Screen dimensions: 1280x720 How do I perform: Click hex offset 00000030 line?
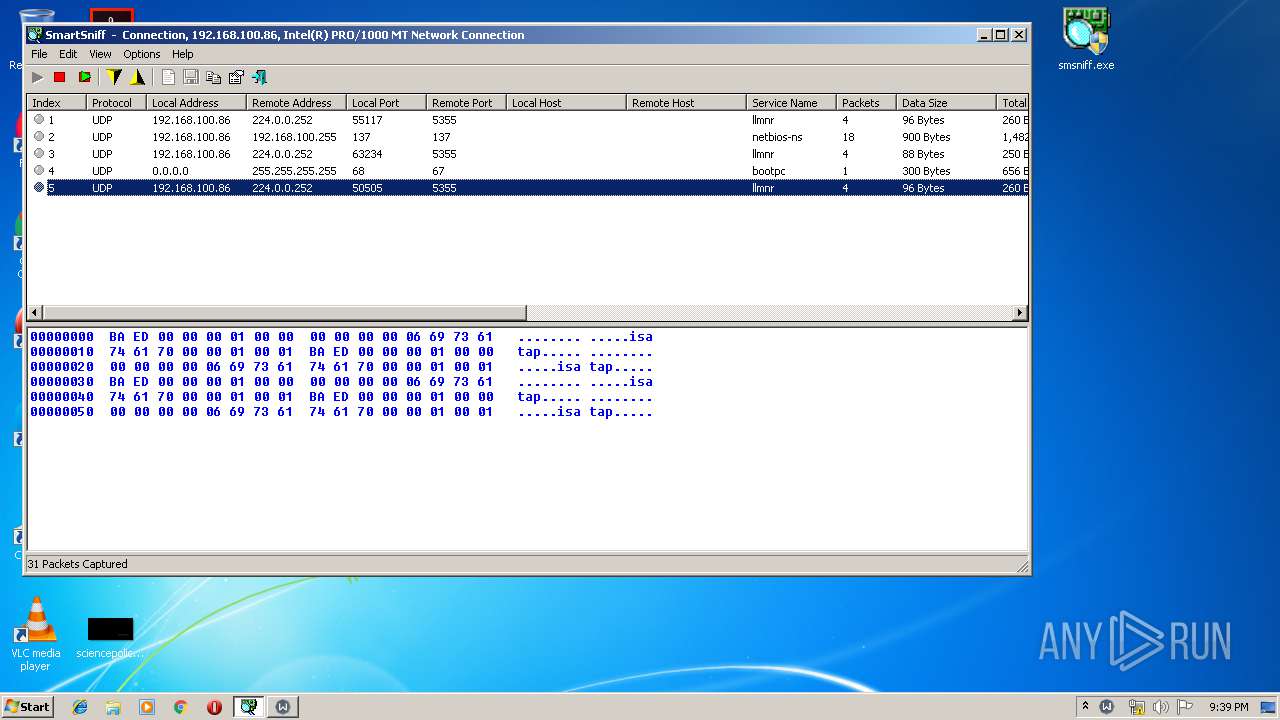[x=341, y=382]
